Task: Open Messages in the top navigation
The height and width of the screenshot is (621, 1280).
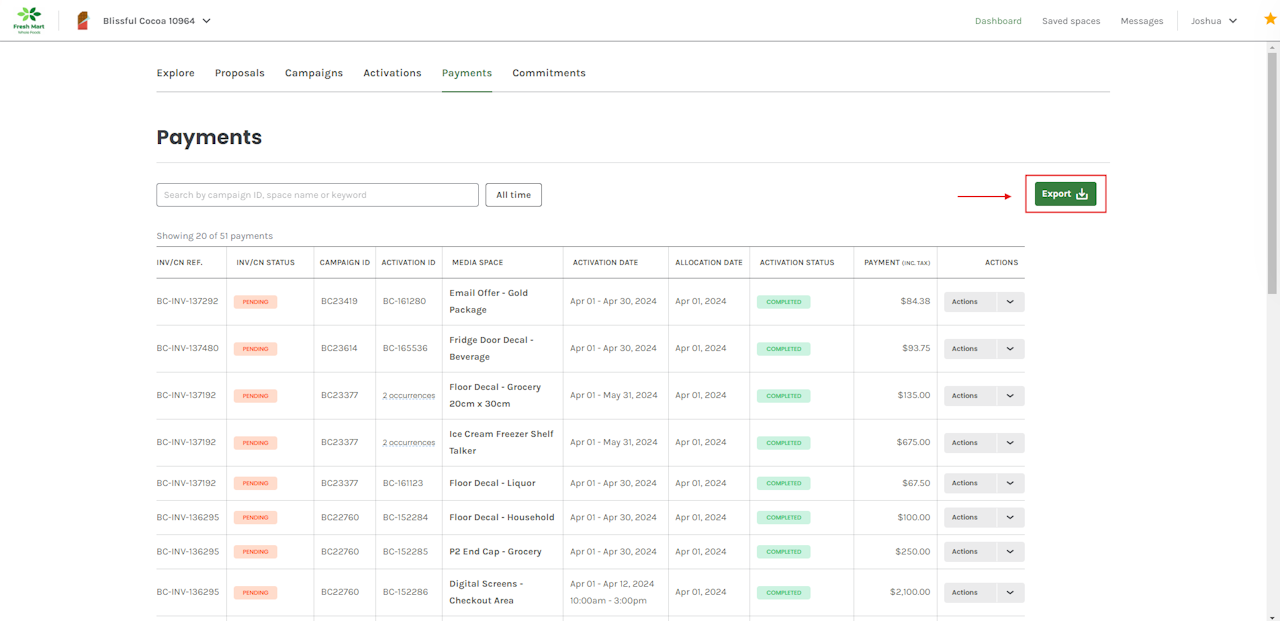Action: pos(1141,21)
